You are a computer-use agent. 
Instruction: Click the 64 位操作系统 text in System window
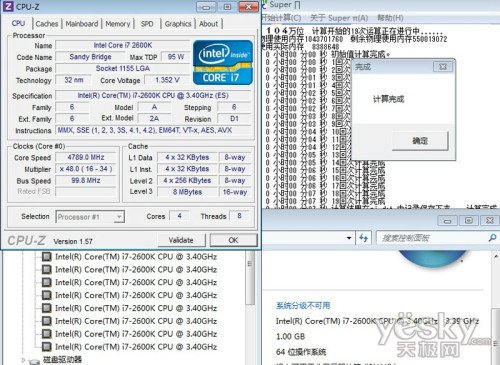[301, 352]
